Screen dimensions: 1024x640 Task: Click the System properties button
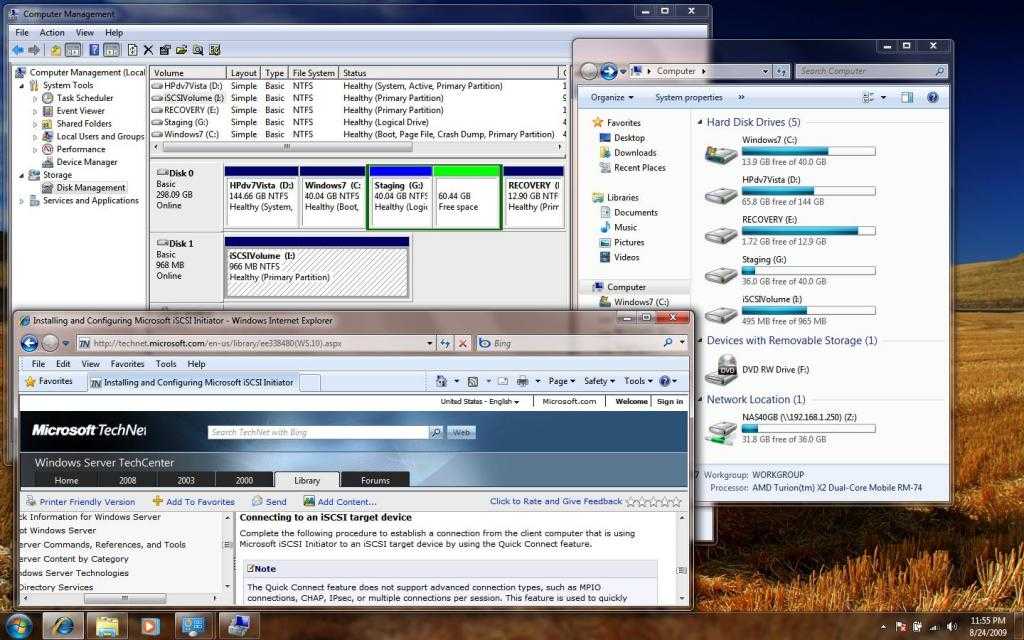tap(688, 97)
